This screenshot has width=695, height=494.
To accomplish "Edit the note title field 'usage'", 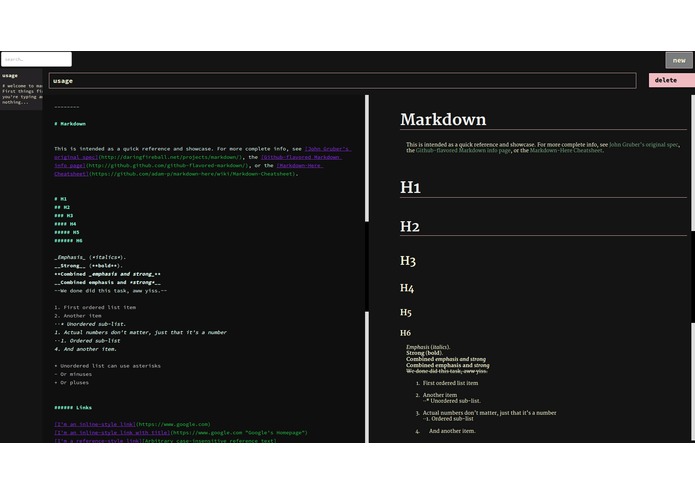I will coord(343,81).
